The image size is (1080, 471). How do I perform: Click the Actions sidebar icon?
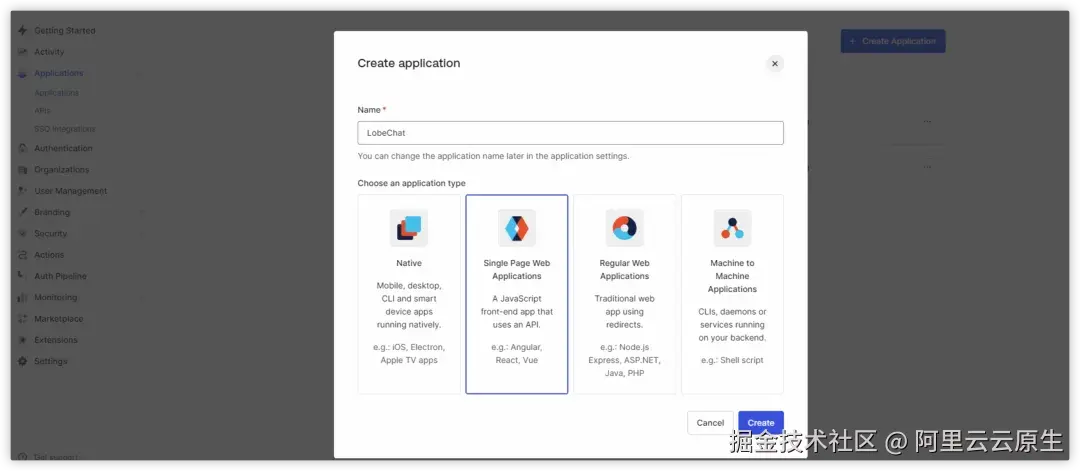coord(23,255)
